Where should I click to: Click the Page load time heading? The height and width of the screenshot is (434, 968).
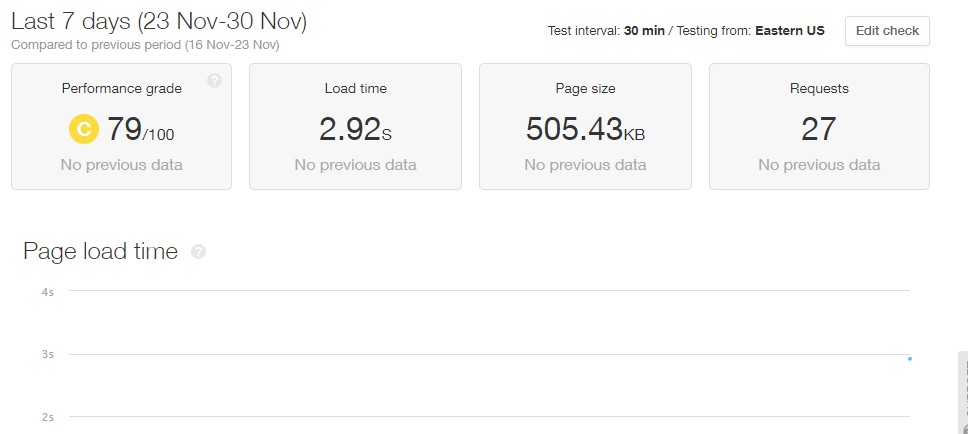pyautogui.click(x=101, y=251)
